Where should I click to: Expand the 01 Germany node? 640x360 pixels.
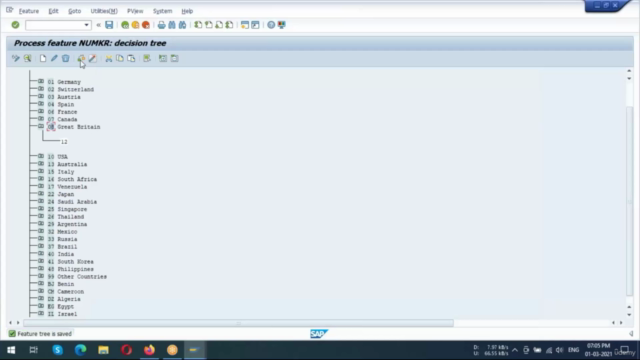[41, 82]
